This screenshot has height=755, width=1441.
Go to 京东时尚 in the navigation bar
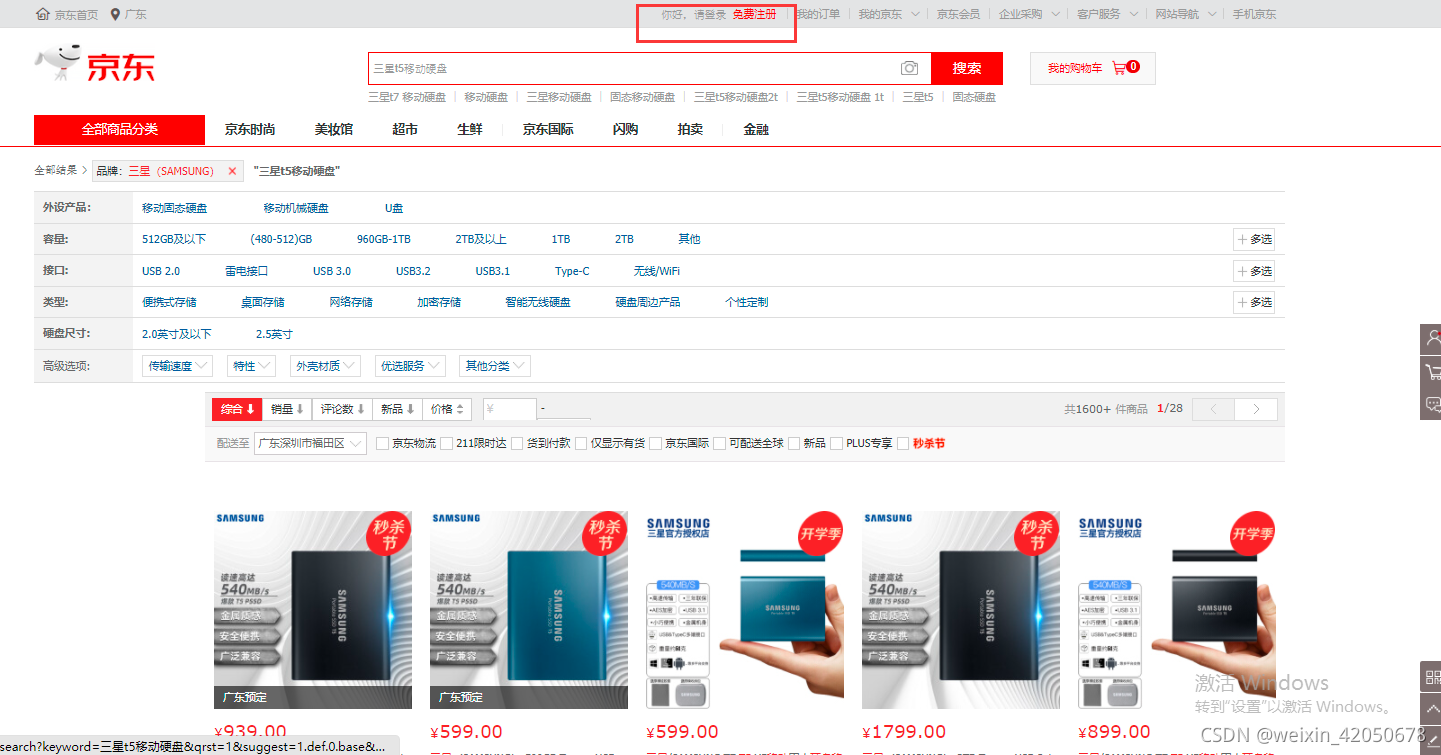(x=250, y=130)
